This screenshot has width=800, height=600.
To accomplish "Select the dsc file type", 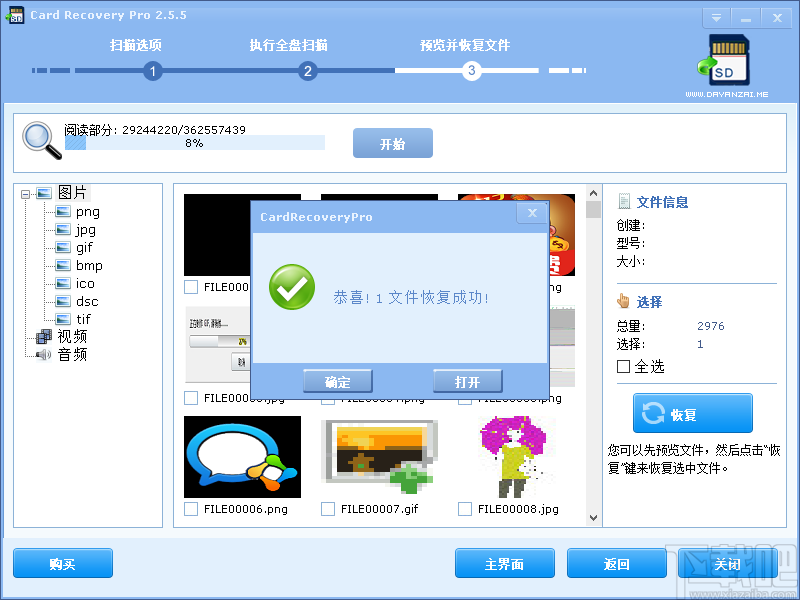I will 87,302.
